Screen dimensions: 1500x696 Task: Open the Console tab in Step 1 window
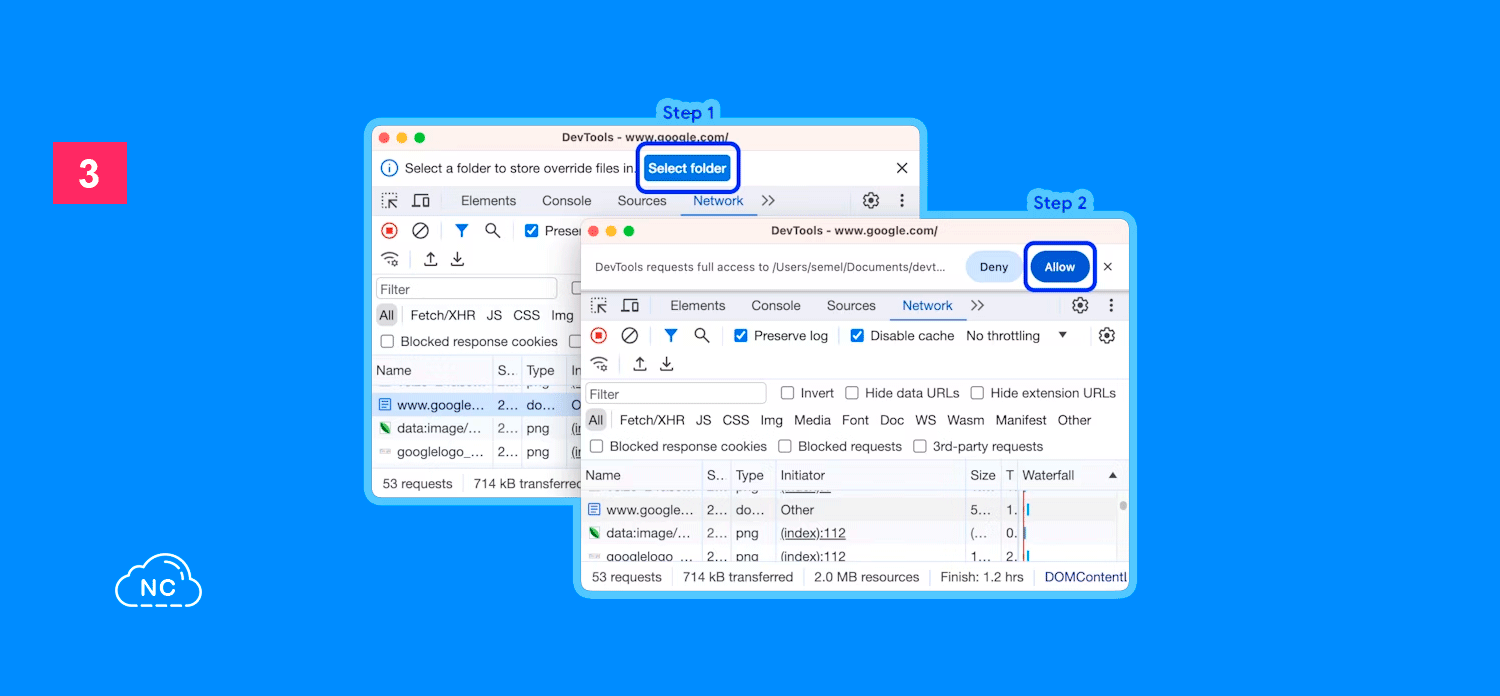(567, 201)
